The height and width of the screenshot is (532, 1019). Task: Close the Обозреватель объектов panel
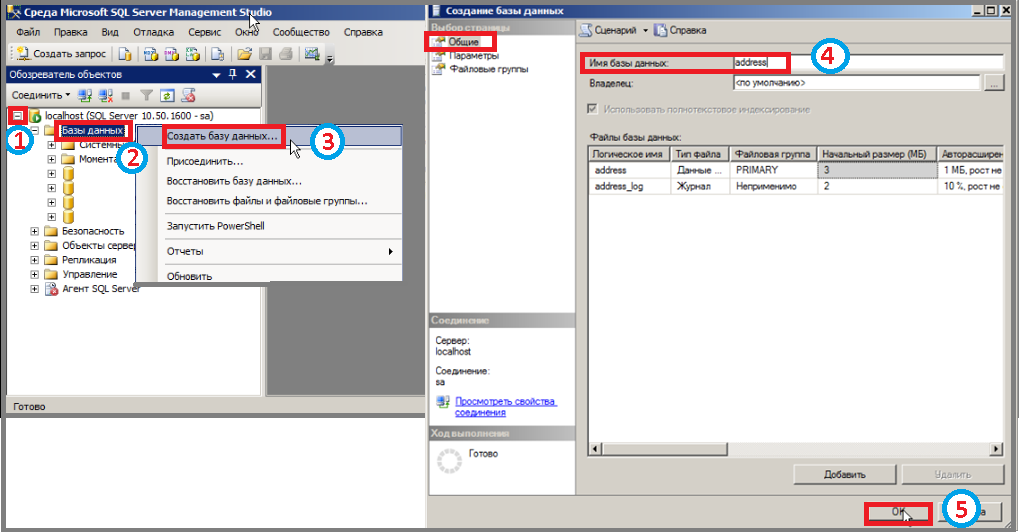tap(251, 74)
